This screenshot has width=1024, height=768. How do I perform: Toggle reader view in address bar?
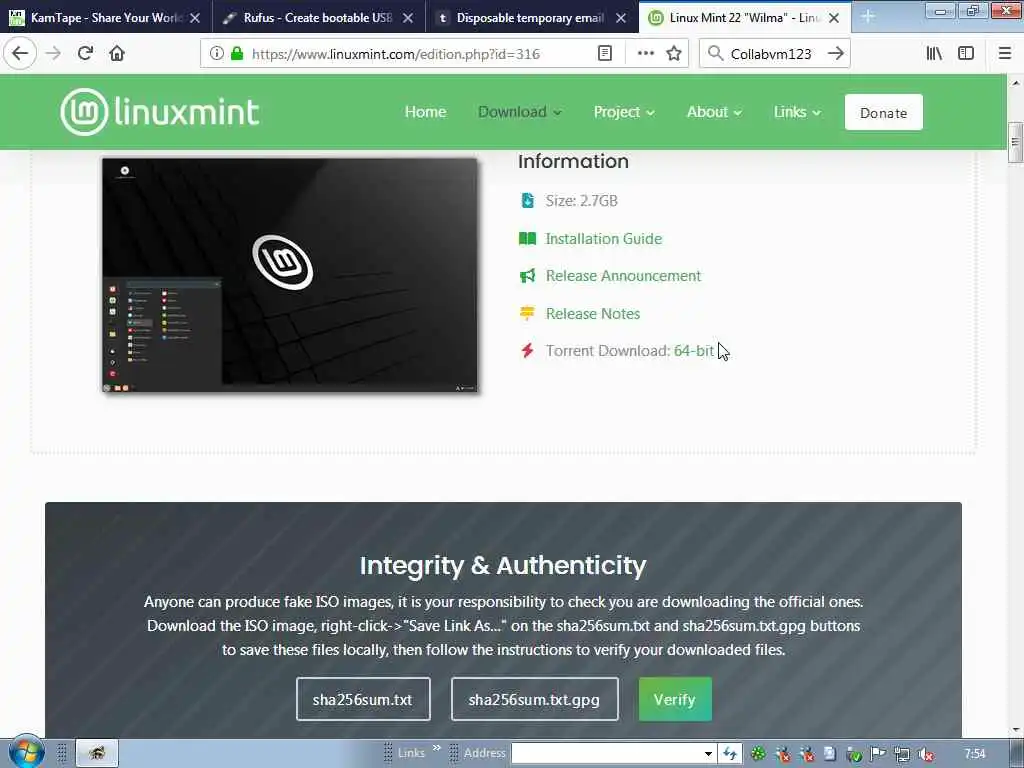[x=605, y=54]
